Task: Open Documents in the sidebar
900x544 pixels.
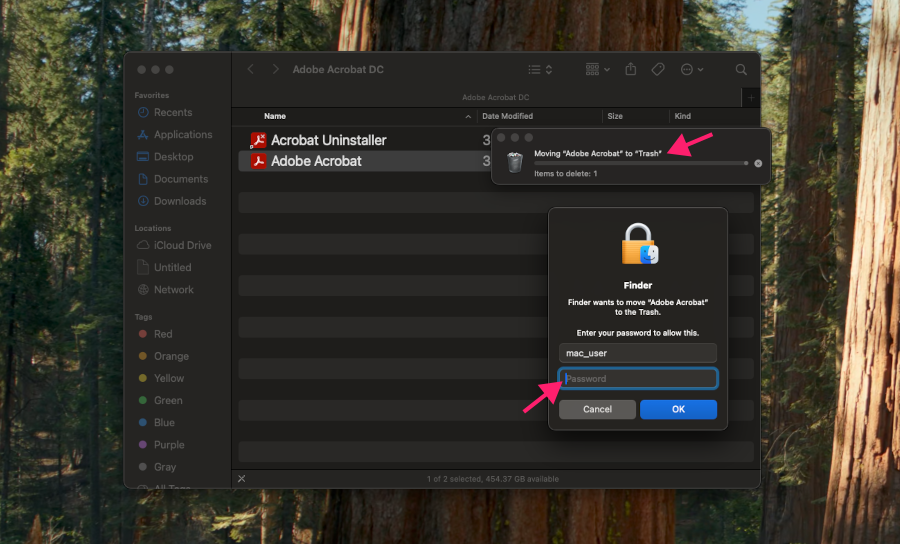Action: pyautogui.click(x=181, y=179)
